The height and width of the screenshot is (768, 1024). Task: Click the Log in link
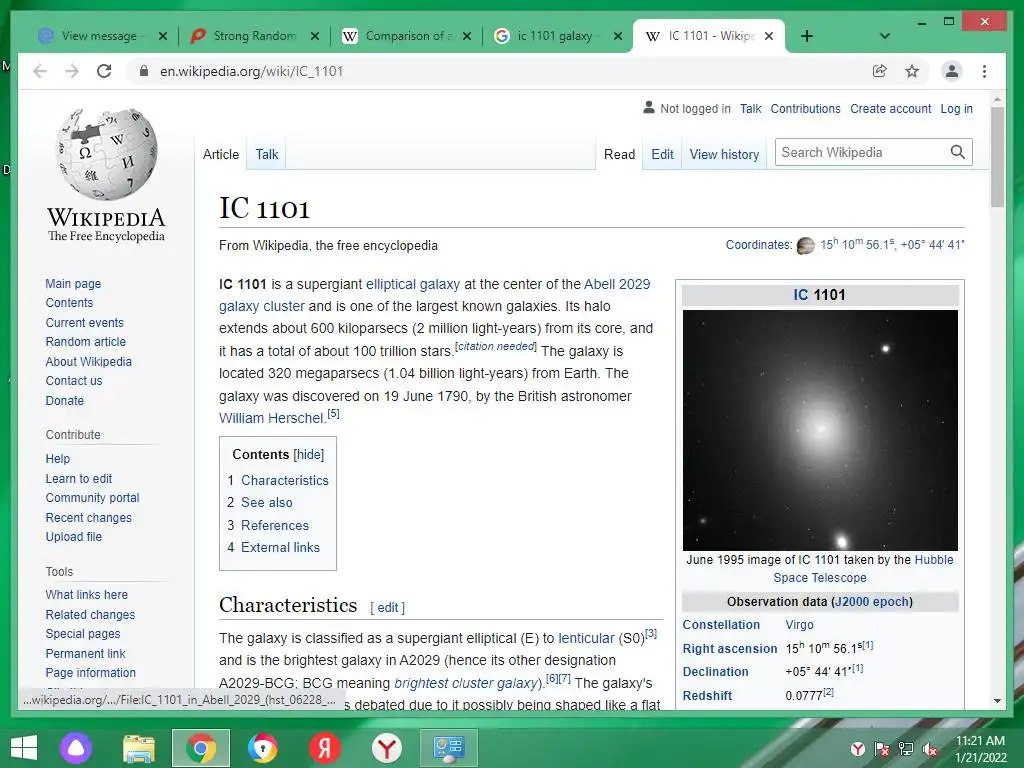[x=956, y=109]
